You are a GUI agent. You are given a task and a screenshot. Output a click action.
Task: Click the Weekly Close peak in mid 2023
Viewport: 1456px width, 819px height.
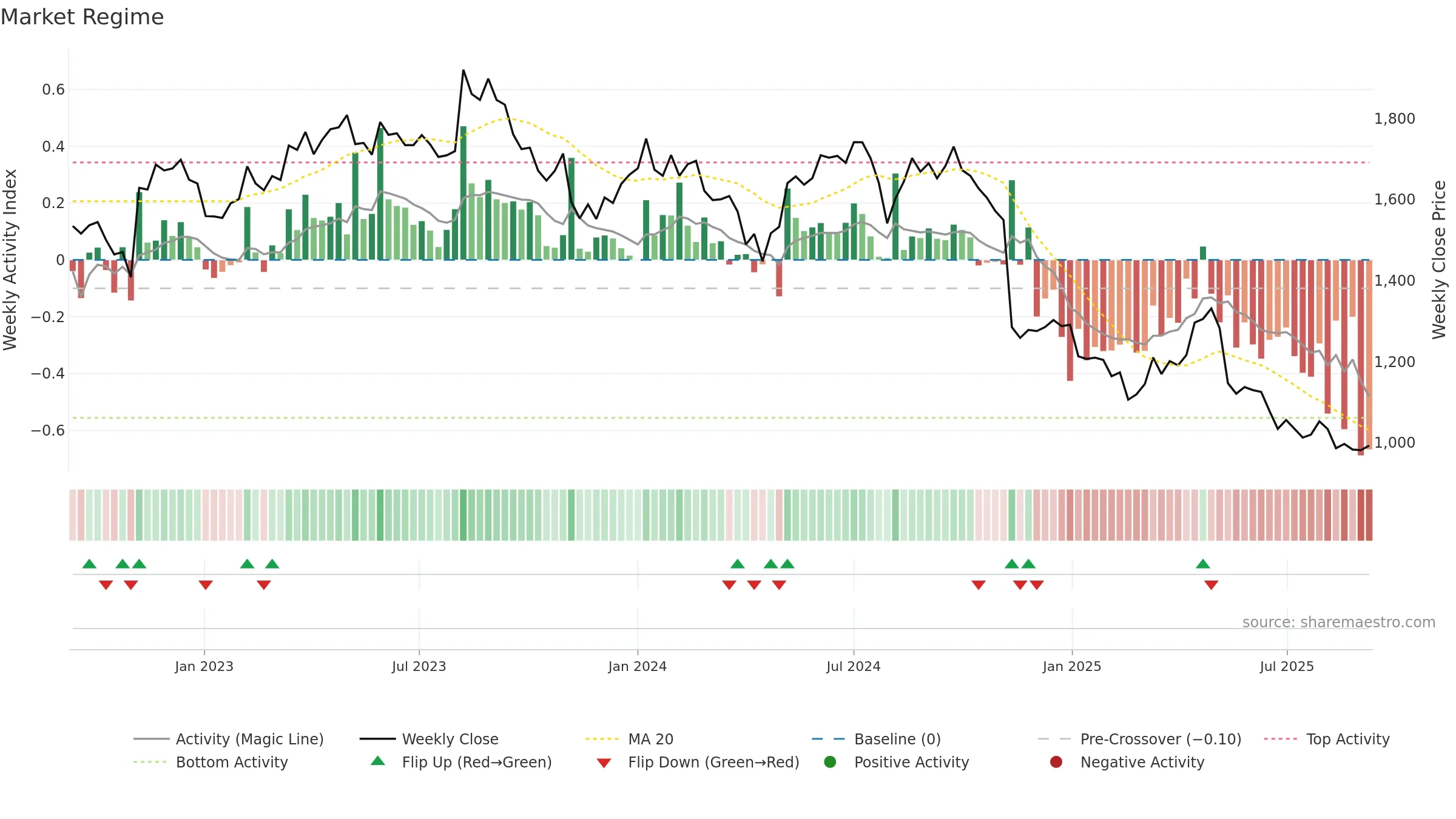(463, 70)
